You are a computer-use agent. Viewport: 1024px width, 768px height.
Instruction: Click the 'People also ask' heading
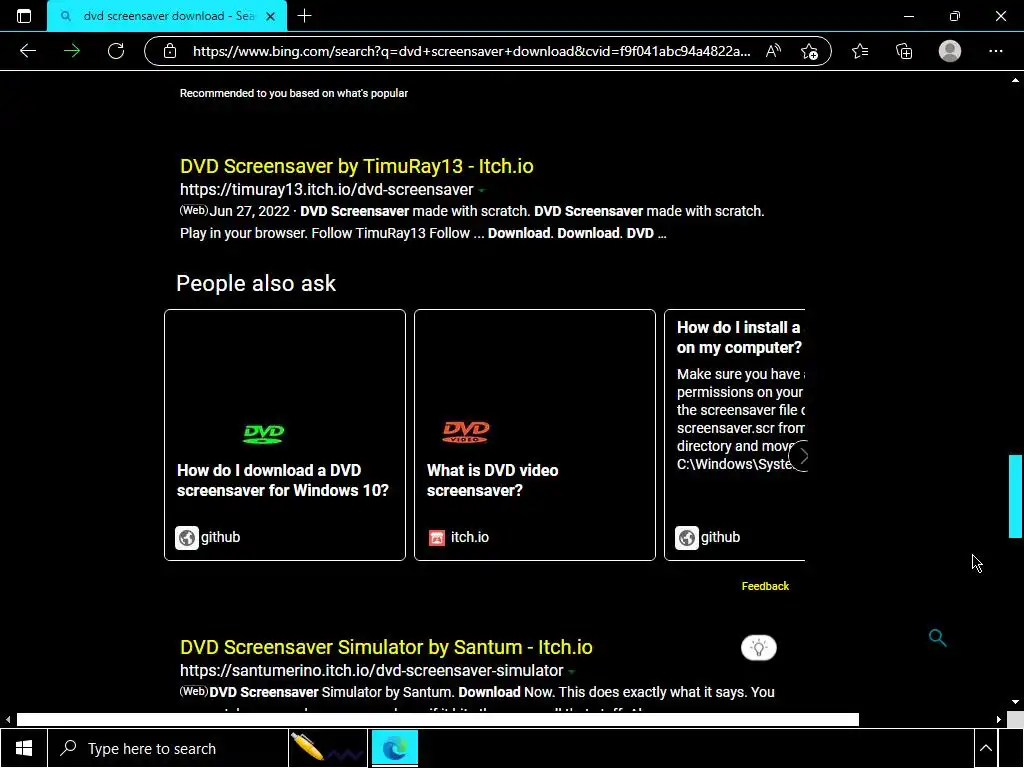256,283
